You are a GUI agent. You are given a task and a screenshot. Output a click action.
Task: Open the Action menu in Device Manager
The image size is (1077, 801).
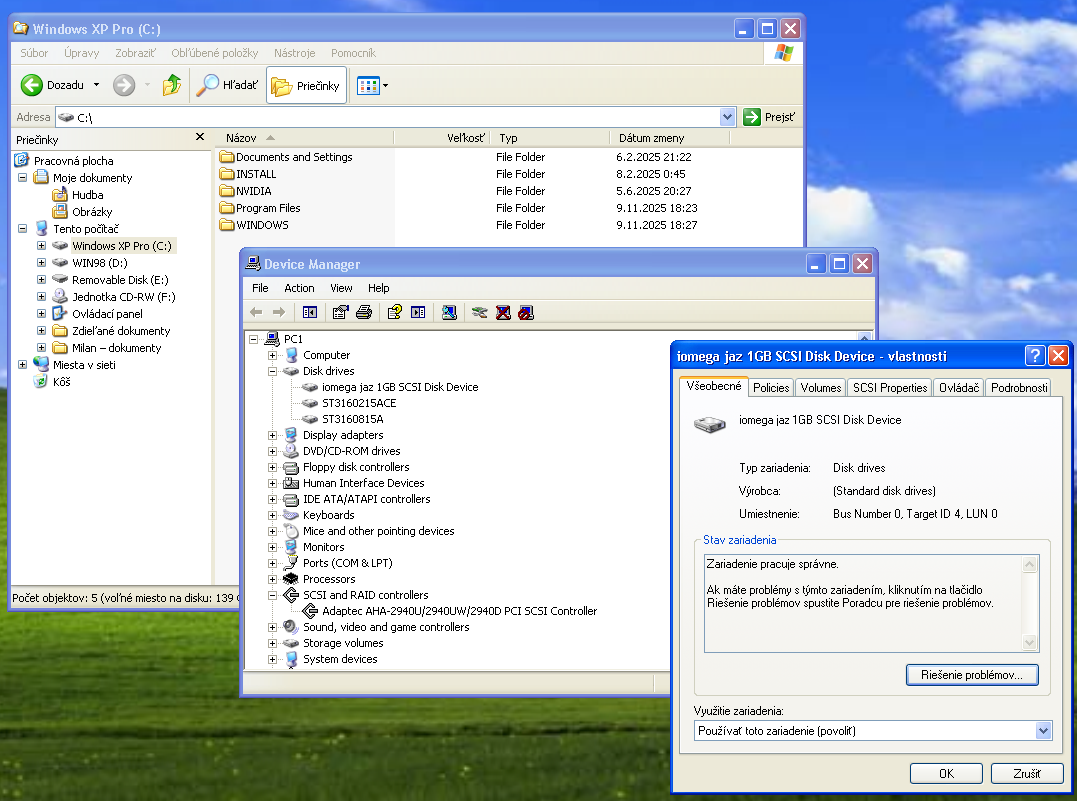point(299,288)
